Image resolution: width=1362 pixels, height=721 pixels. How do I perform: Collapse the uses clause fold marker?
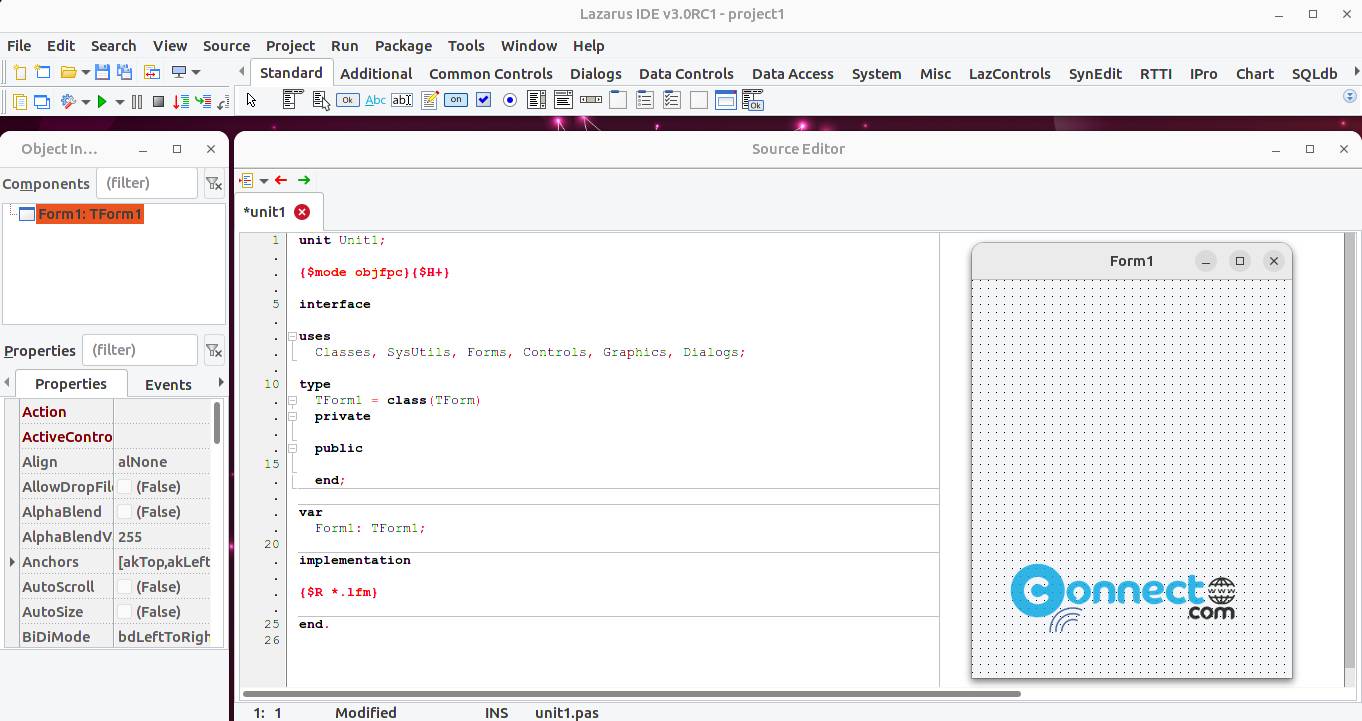(x=293, y=337)
